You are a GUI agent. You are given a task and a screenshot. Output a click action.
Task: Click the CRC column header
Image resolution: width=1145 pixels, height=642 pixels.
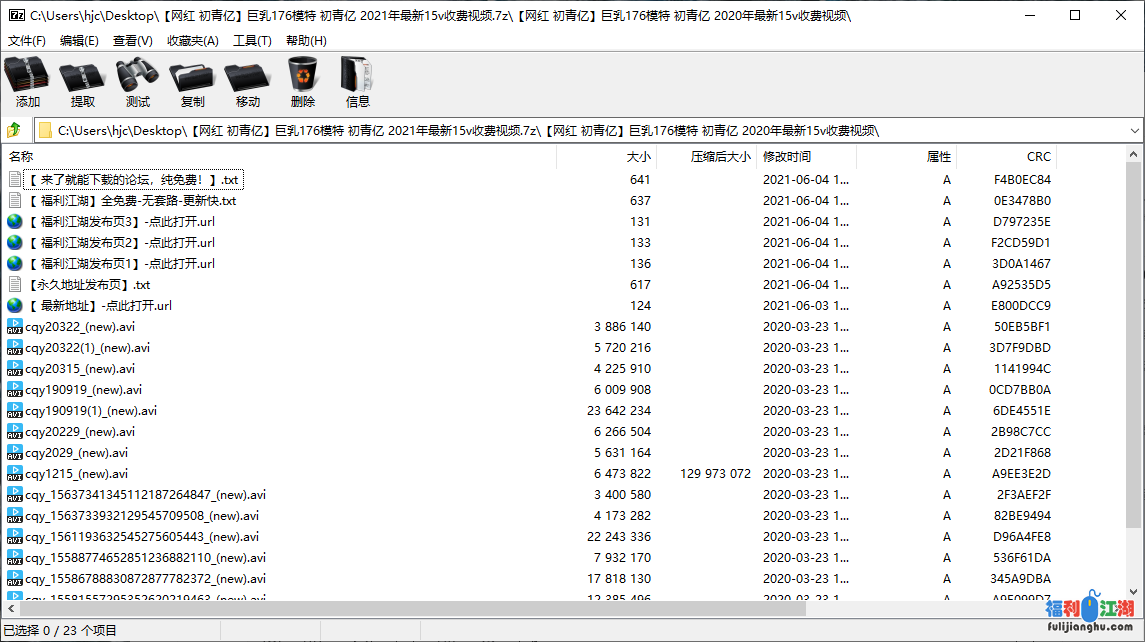(x=1038, y=157)
